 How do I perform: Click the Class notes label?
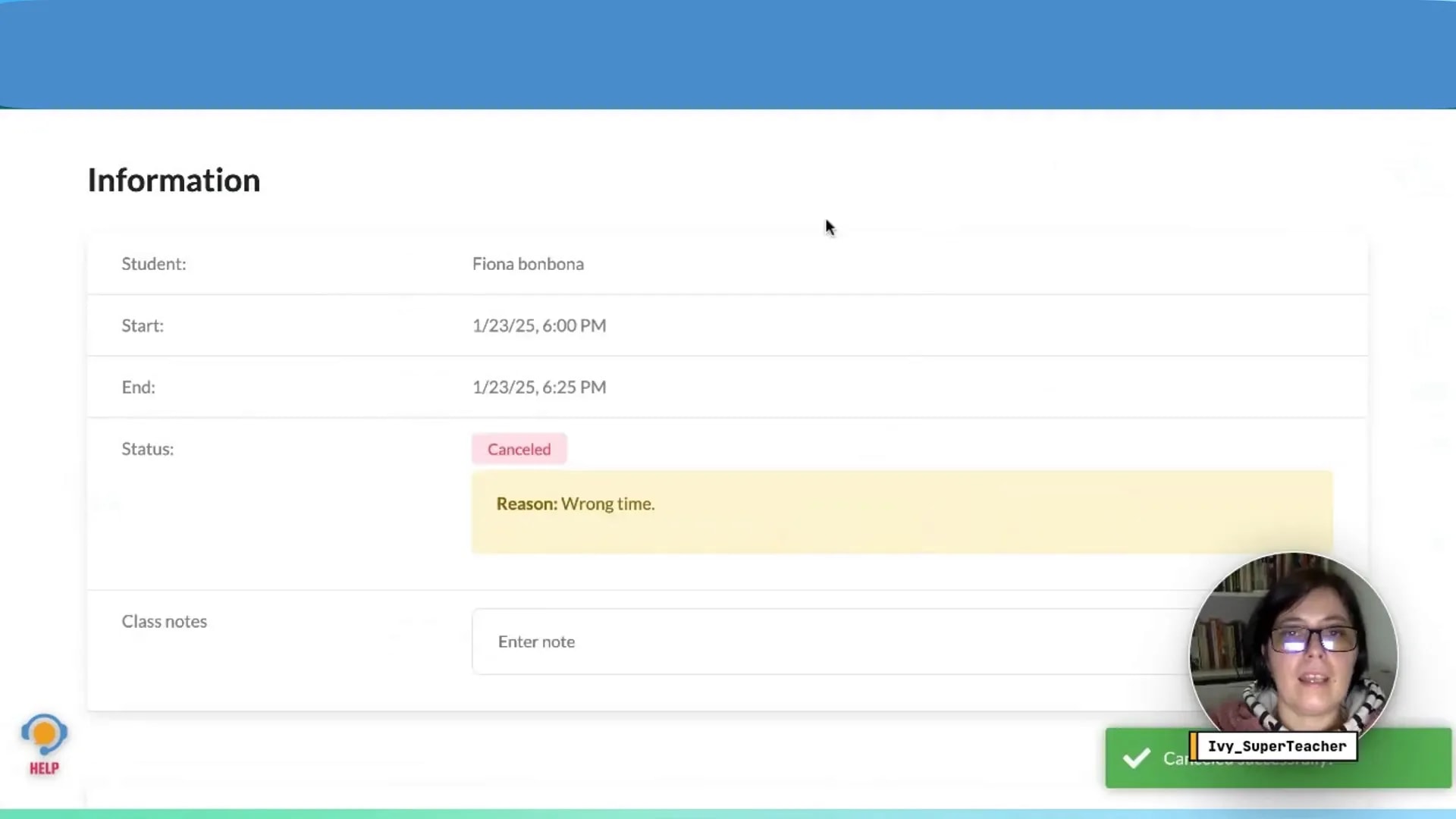164,621
